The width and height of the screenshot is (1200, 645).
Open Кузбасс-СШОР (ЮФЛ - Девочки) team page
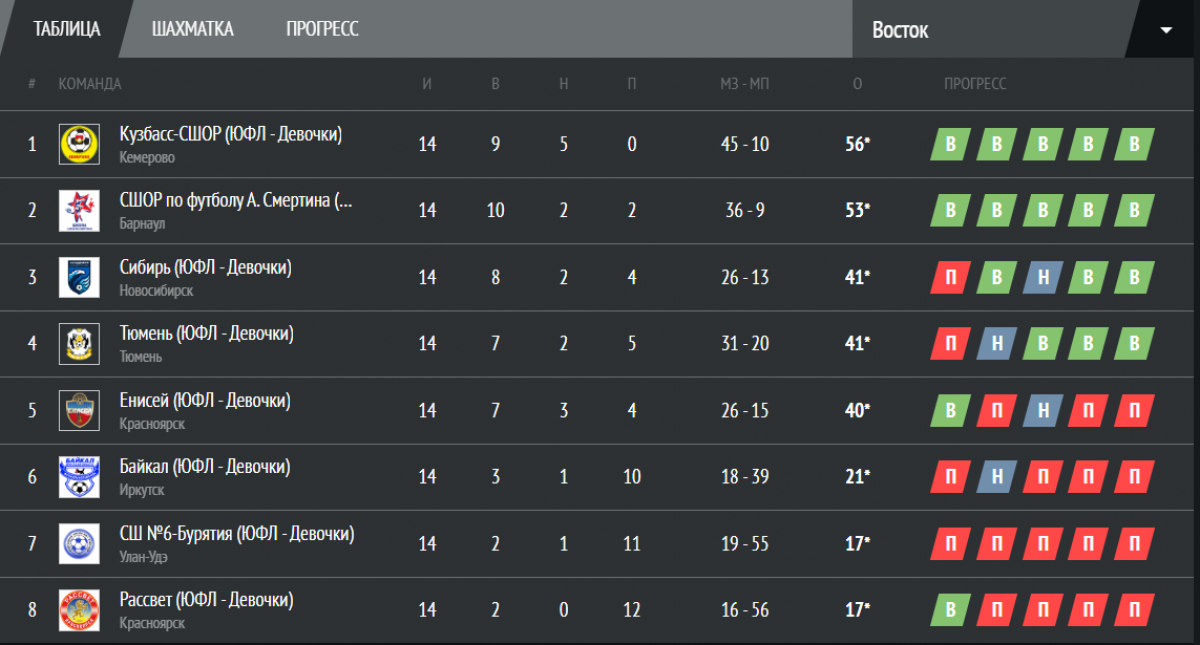[x=230, y=134]
